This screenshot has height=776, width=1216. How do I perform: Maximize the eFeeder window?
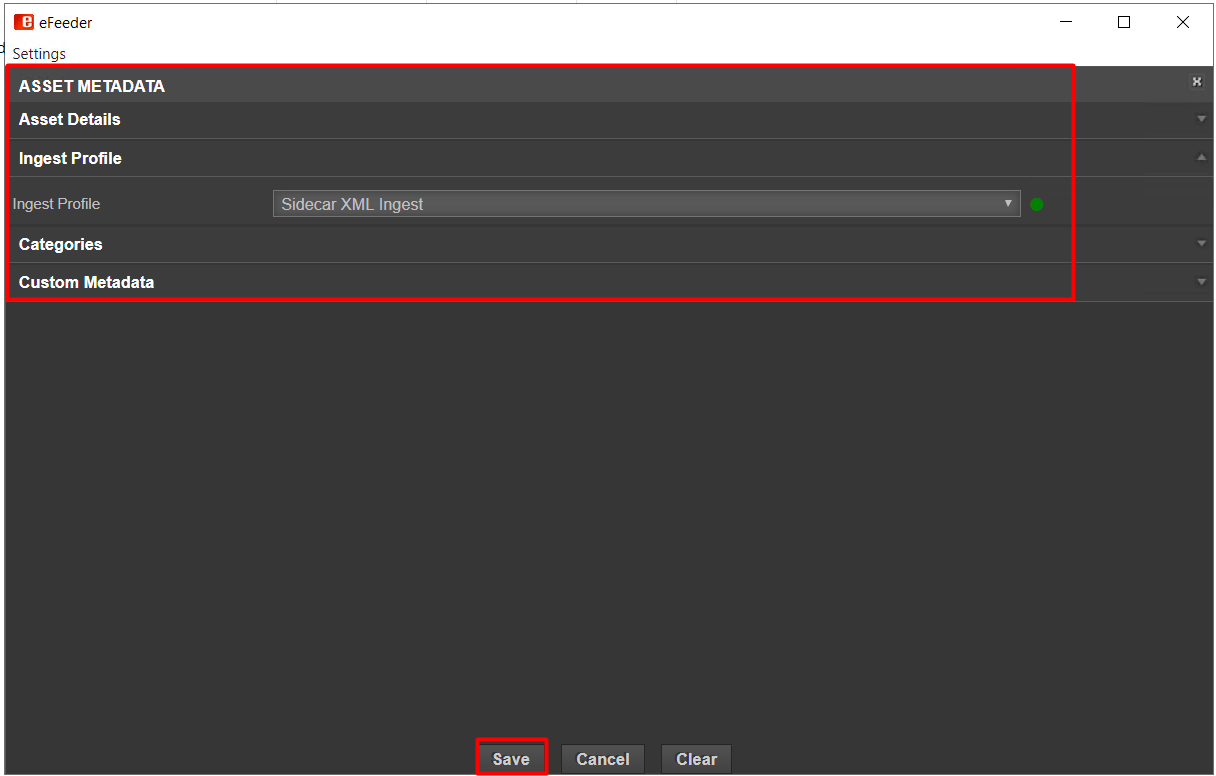pyautogui.click(x=1124, y=22)
